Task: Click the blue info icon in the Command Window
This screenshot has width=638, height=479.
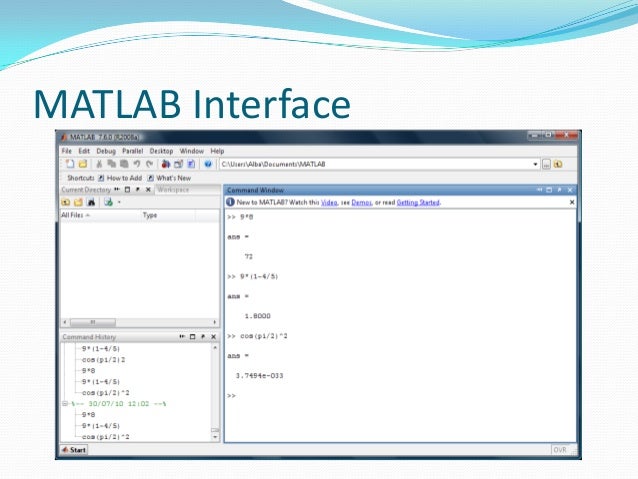Action: point(230,202)
